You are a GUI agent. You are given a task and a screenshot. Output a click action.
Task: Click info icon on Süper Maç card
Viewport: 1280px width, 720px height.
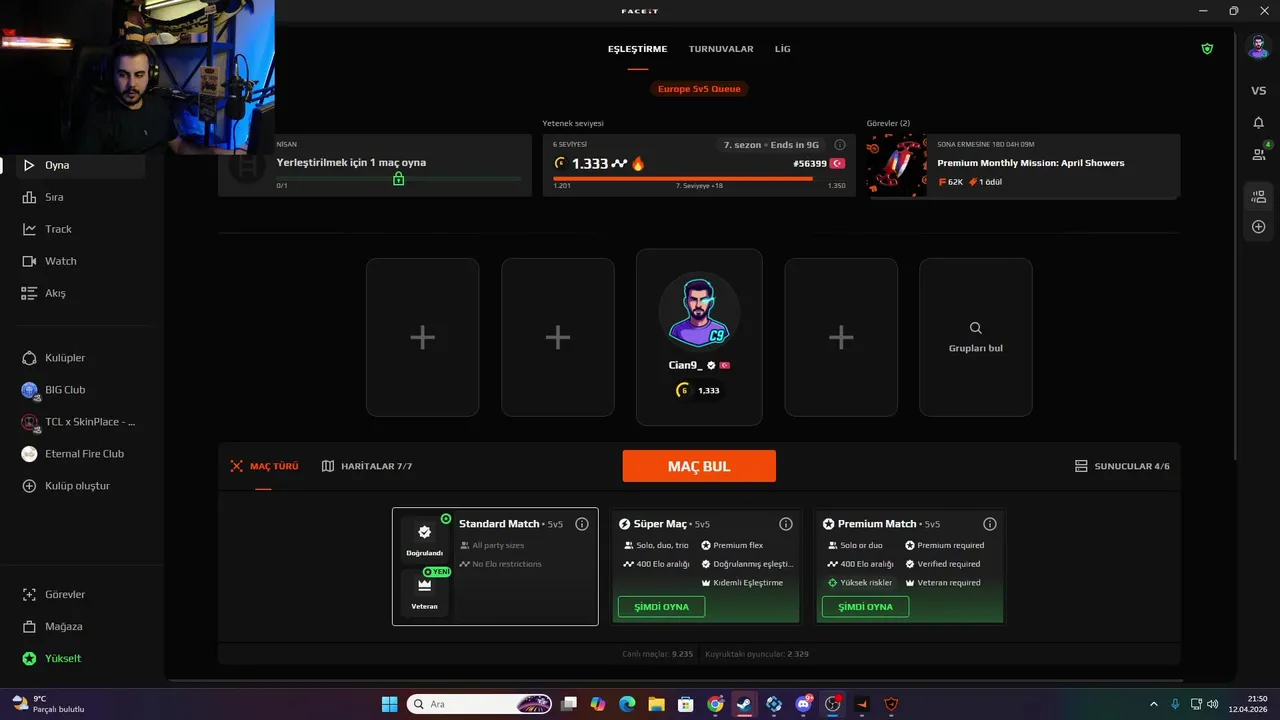786,524
